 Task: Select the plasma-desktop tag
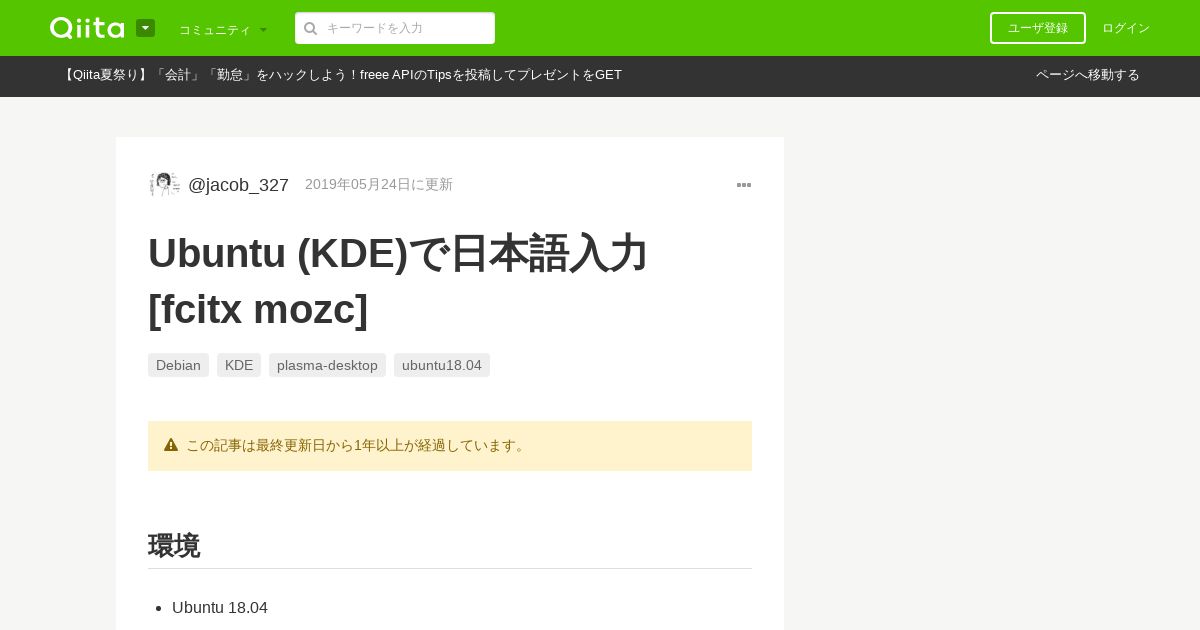(327, 365)
